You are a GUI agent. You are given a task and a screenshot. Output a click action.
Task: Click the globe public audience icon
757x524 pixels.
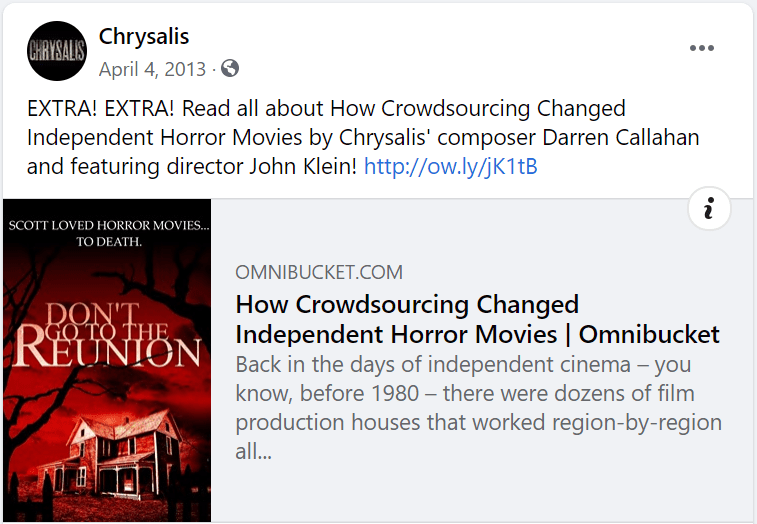(230, 69)
